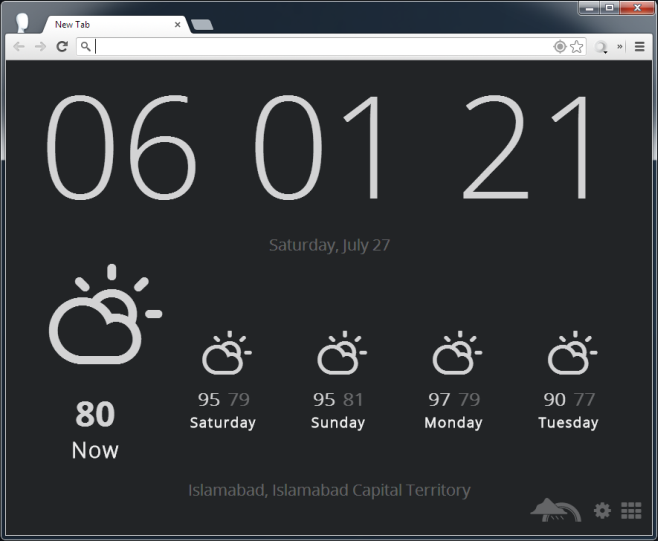
Task: Open a new tab with the tab button
Action: (202, 25)
